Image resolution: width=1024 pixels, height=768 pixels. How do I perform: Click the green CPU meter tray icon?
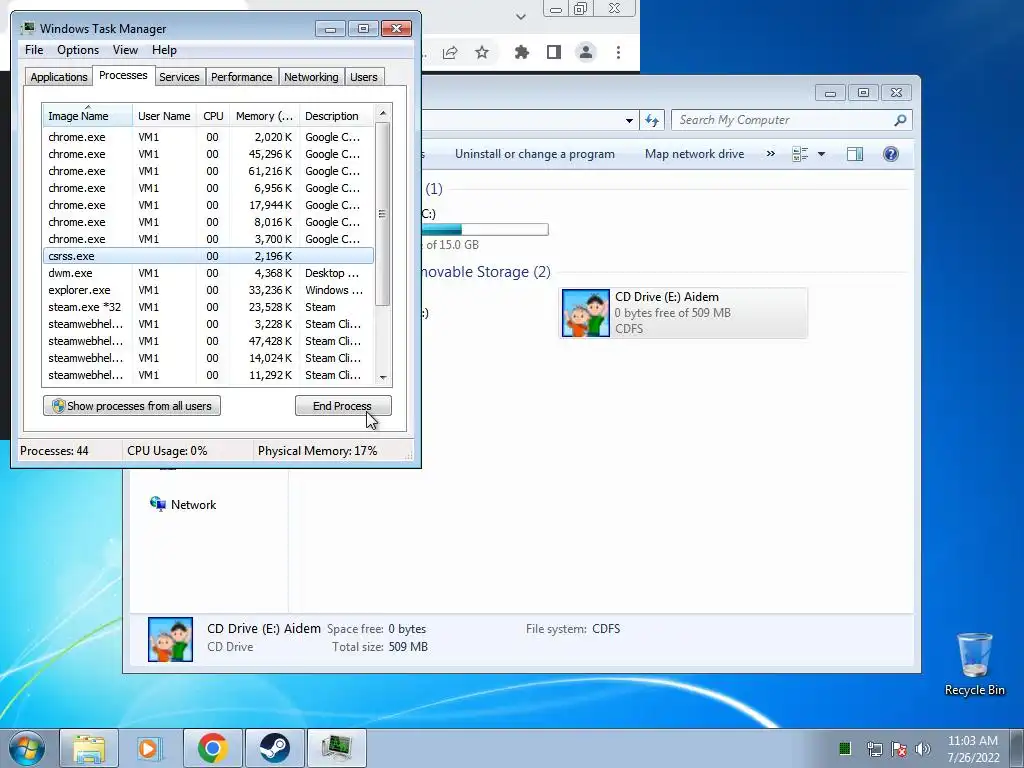(x=844, y=748)
